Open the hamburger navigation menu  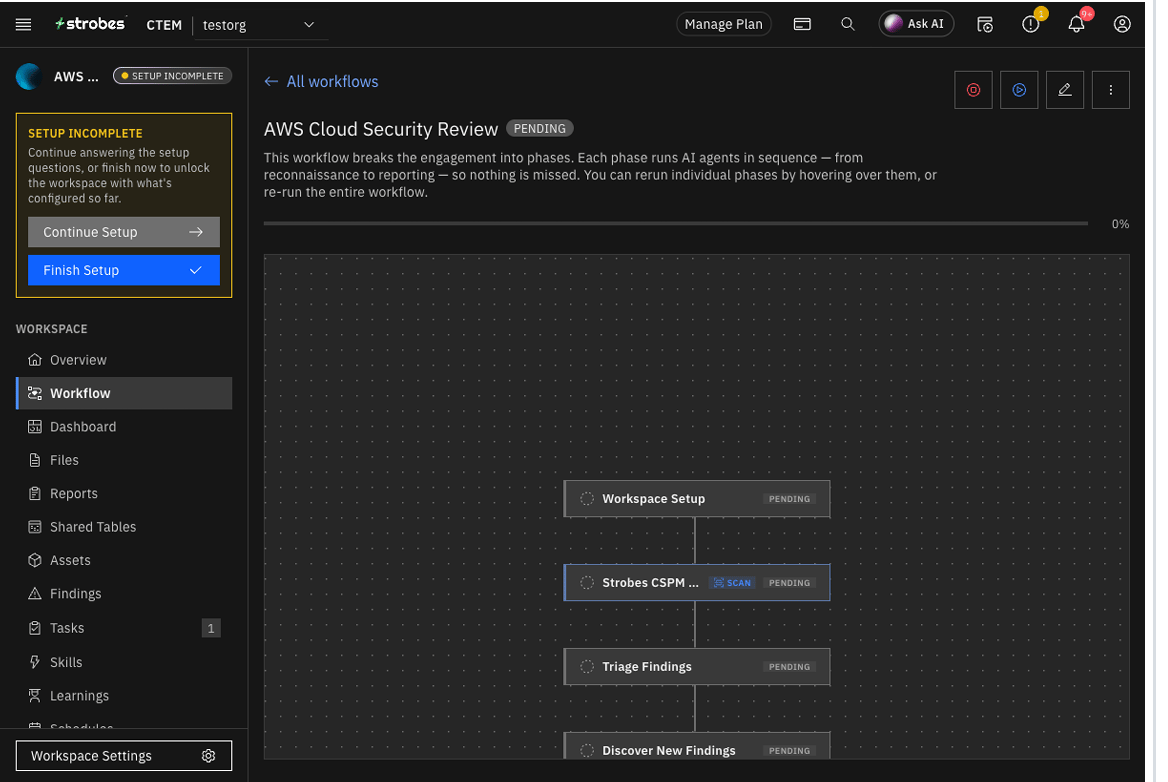click(x=23, y=25)
